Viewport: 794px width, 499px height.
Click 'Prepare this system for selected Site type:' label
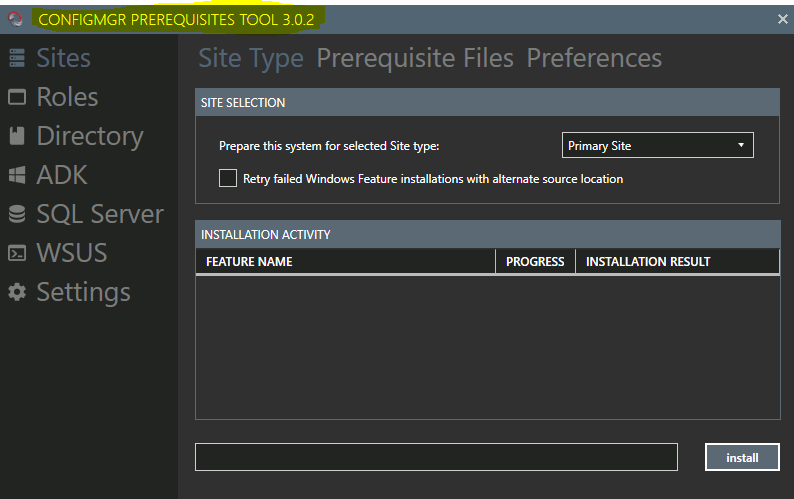(x=329, y=146)
